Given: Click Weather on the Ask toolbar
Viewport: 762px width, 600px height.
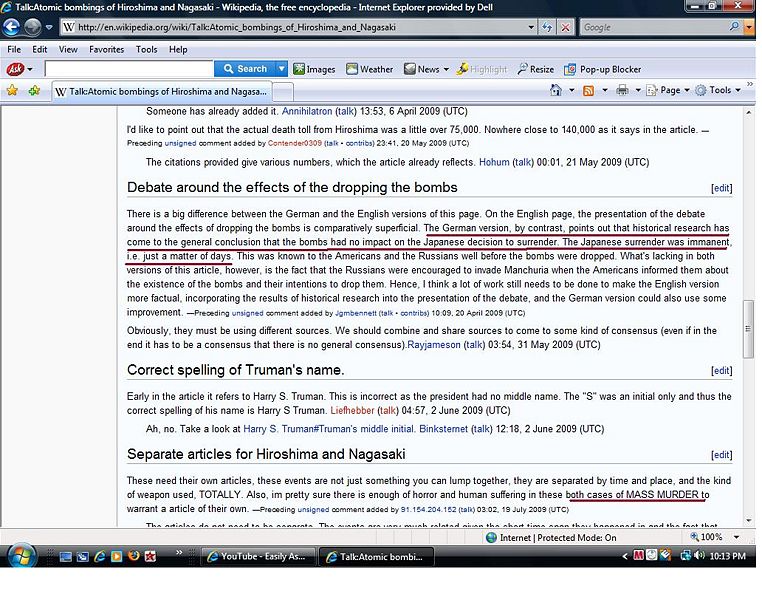Looking at the screenshot, I should [x=369, y=69].
